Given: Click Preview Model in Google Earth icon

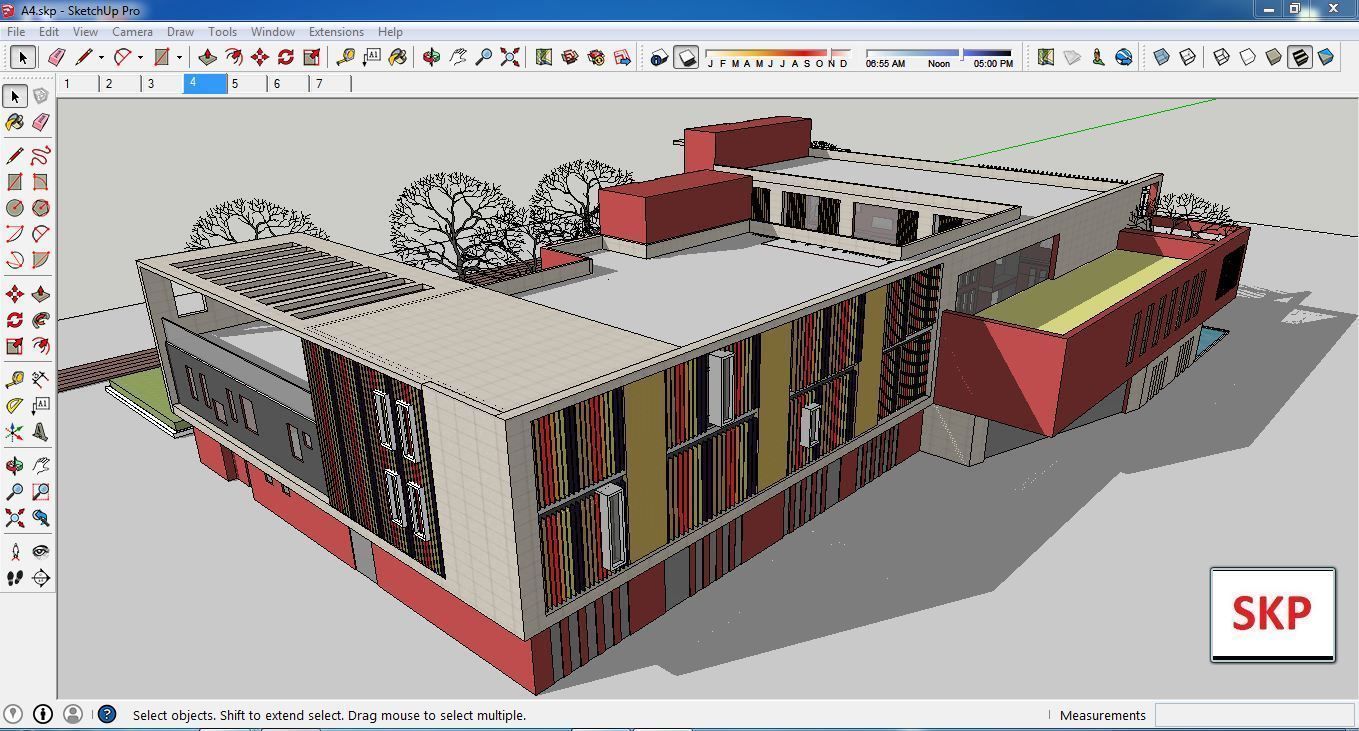Looking at the screenshot, I should [x=1124, y=57].
